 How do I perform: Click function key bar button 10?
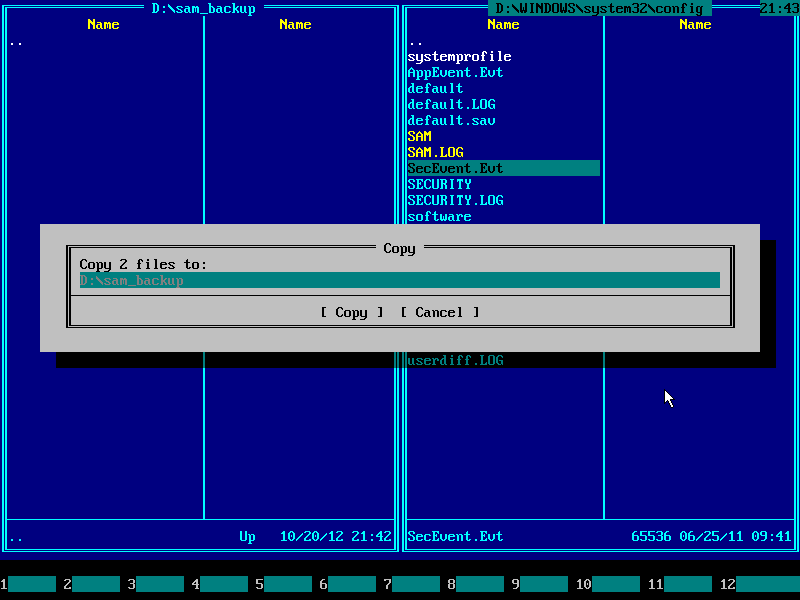608,584
